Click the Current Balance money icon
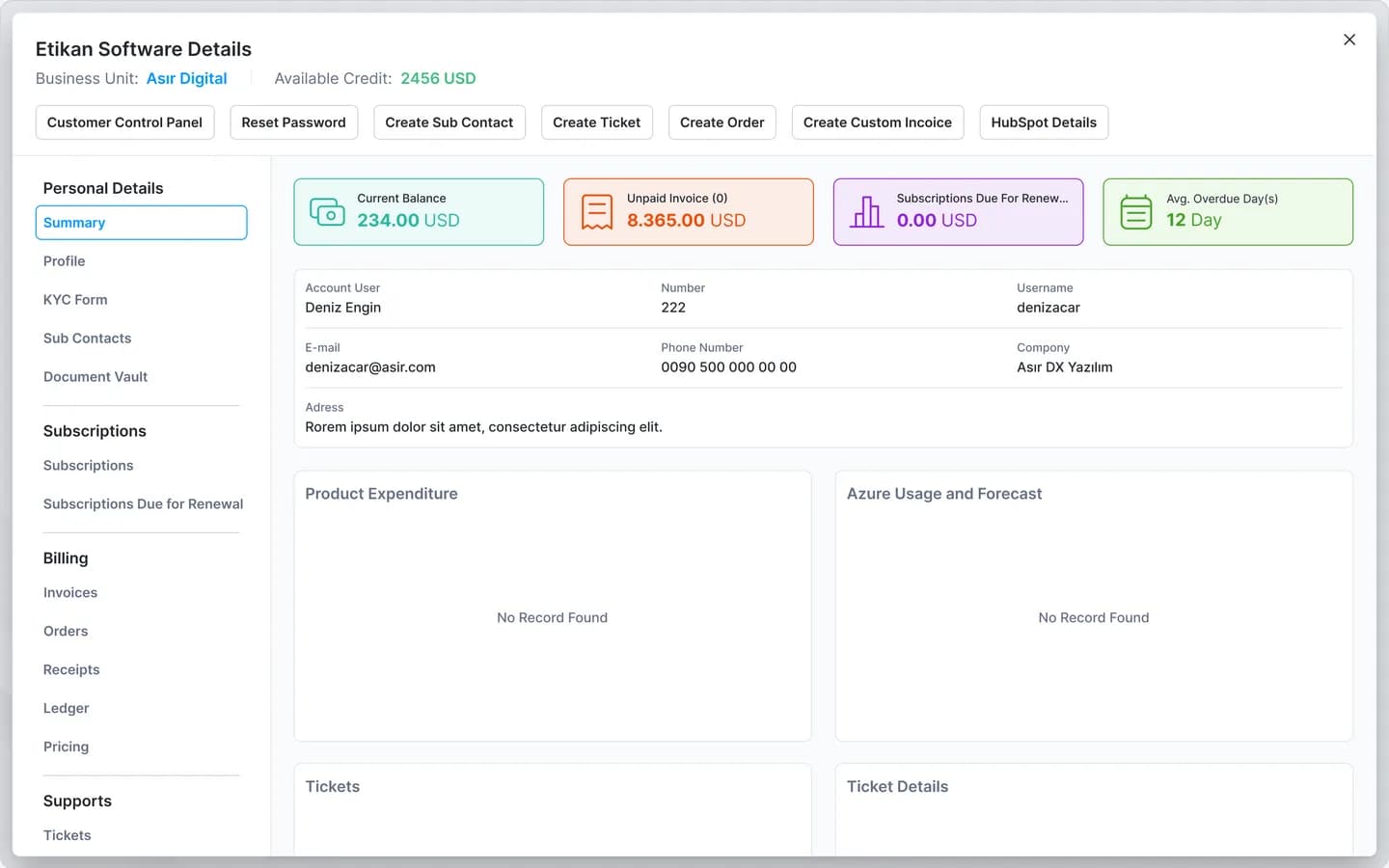1389x868 pixels. (327, 211)
